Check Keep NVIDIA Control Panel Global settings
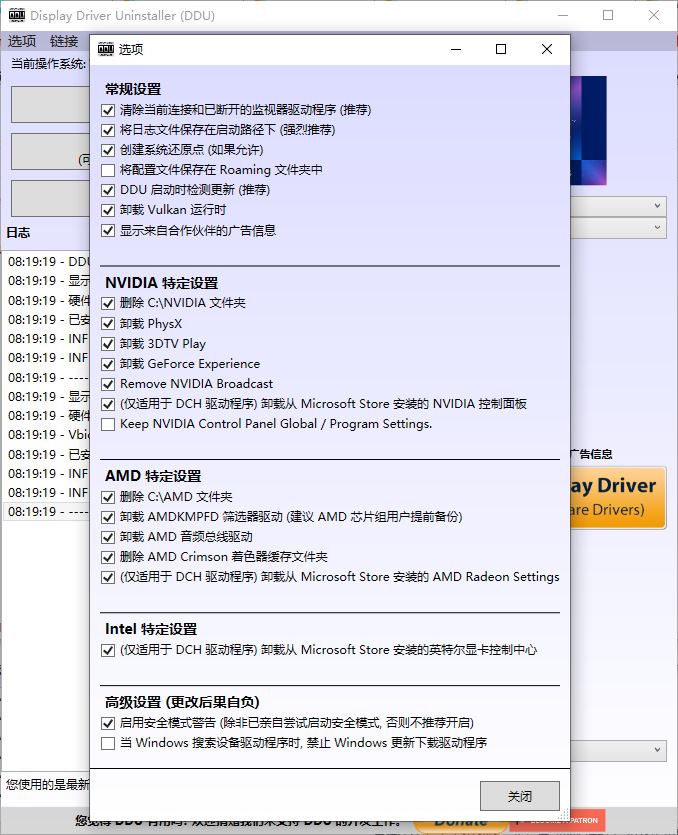 click(109, 424)
